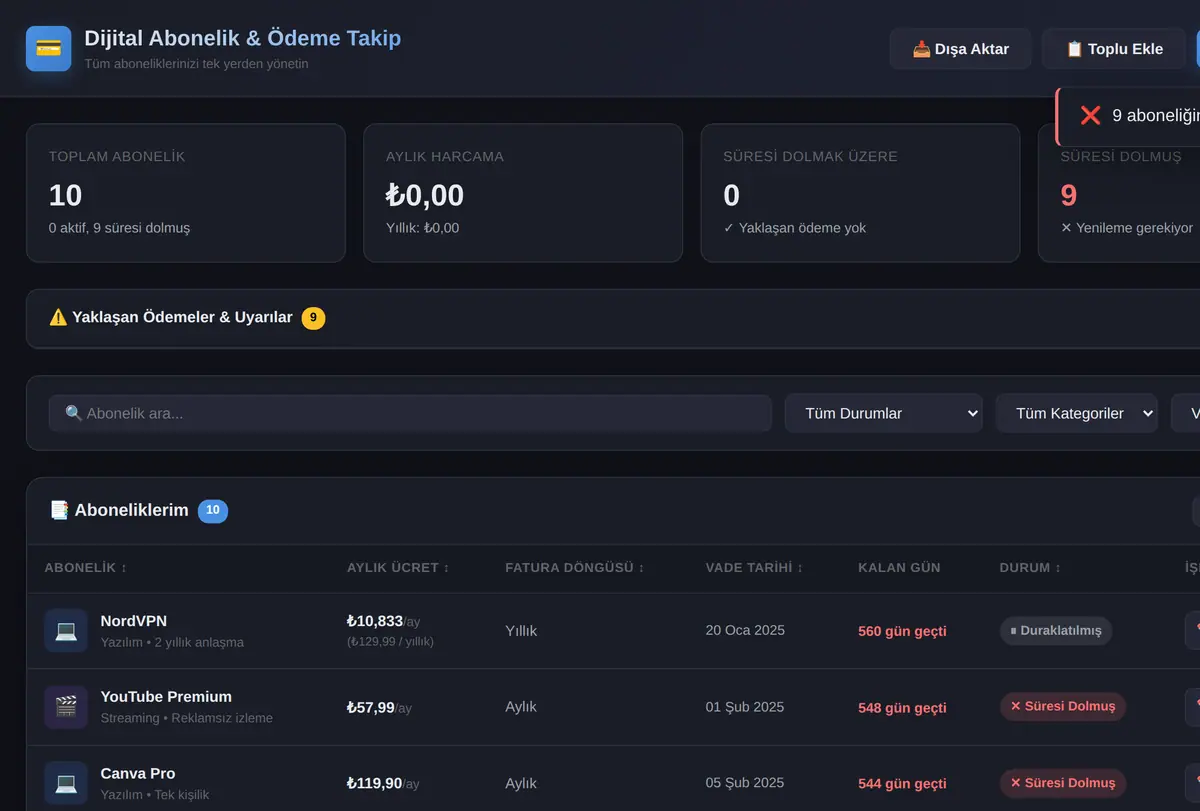Select the Toplam Abonelik stat card
The height and width of the screenshot is (811, 1200).
tap(186, 193)
